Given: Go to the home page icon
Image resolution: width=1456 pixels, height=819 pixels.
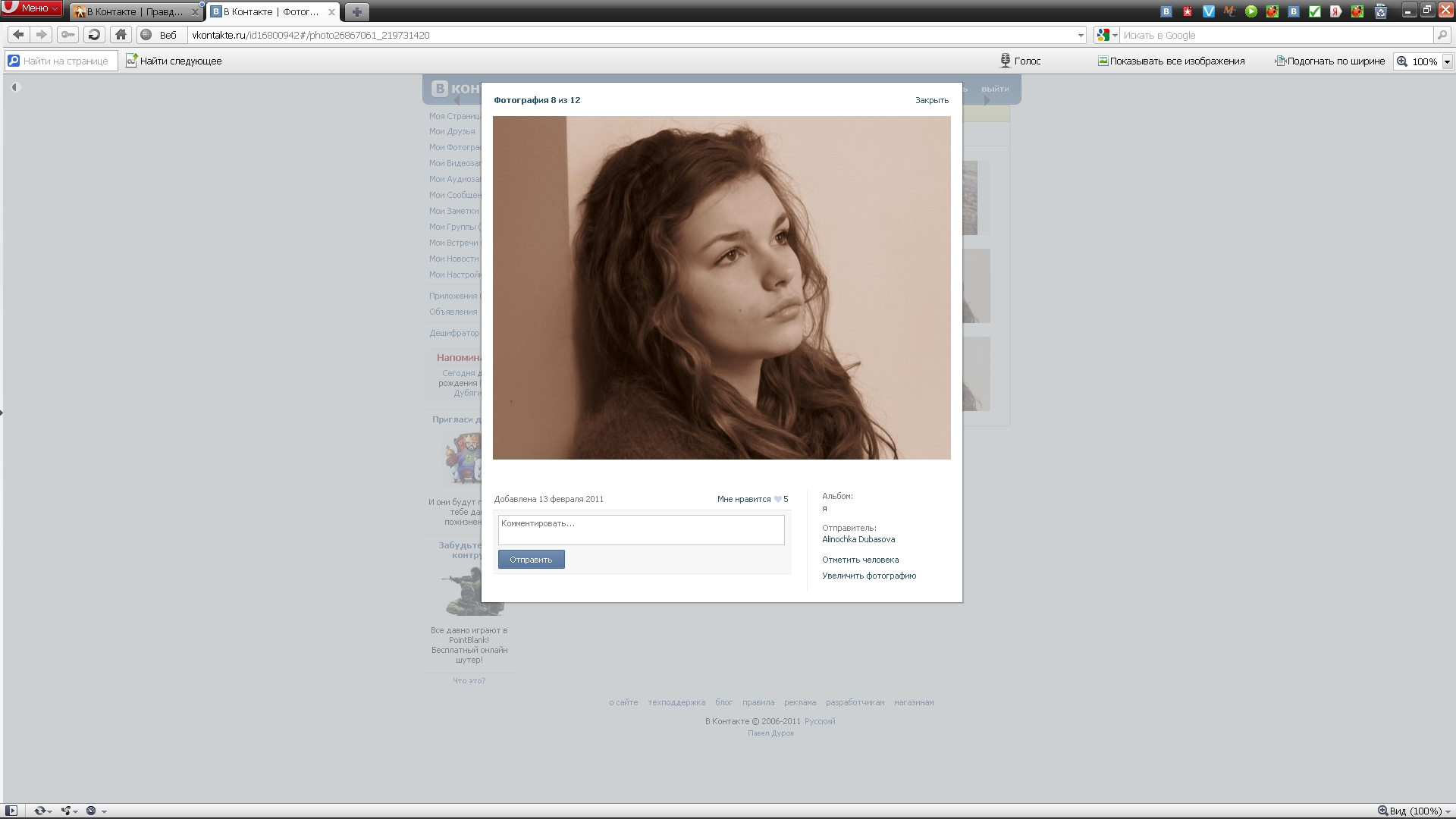Looking at the screenshot, I should pos(121,35).
